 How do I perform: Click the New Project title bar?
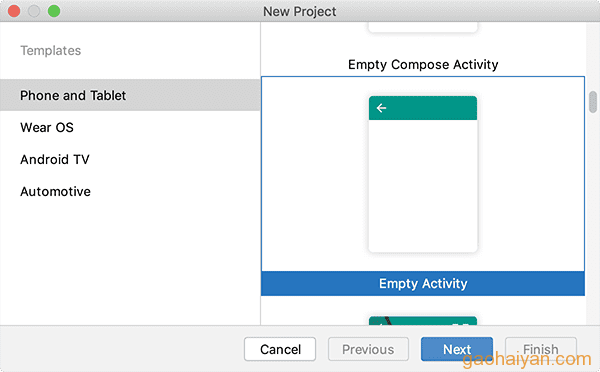300,11
